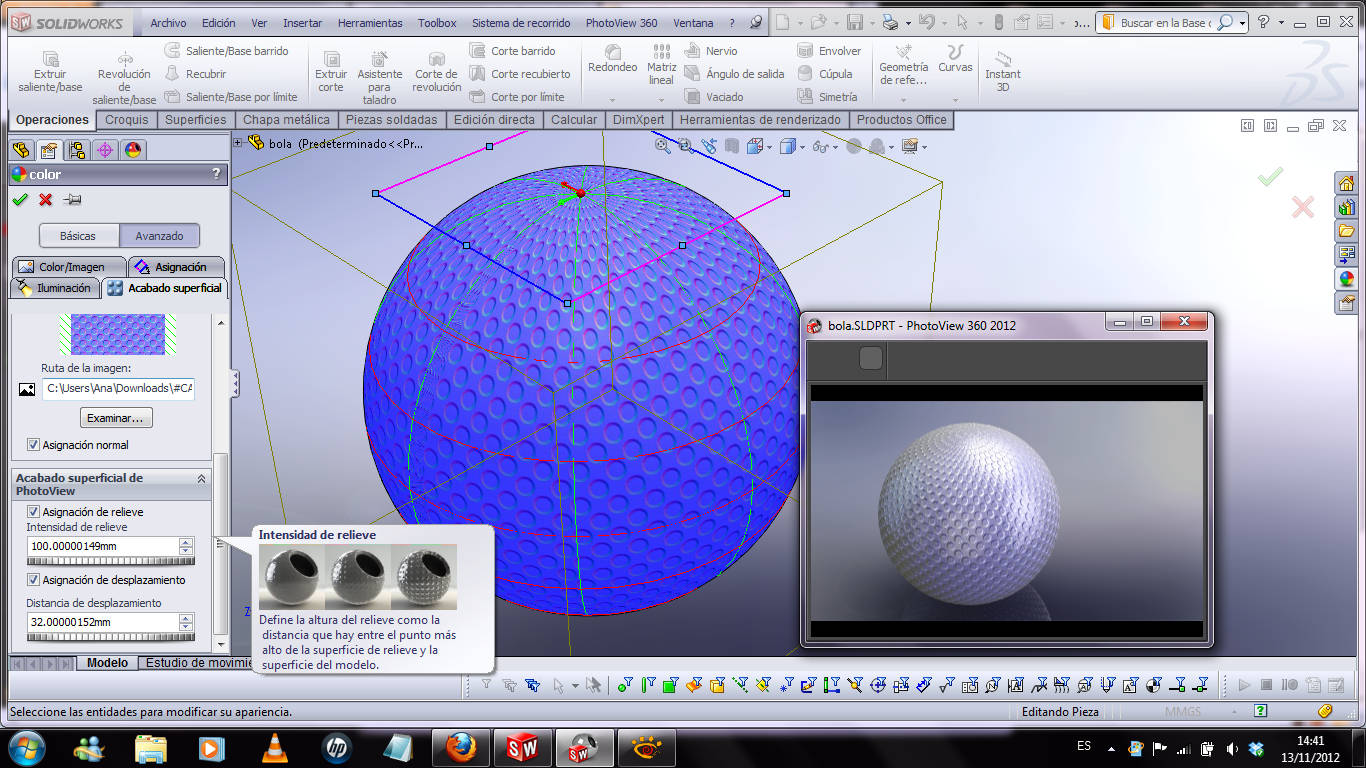Select Extruir corte tool
The height and width of the screenshot is (768, 1366).
[x=331, y=72]
